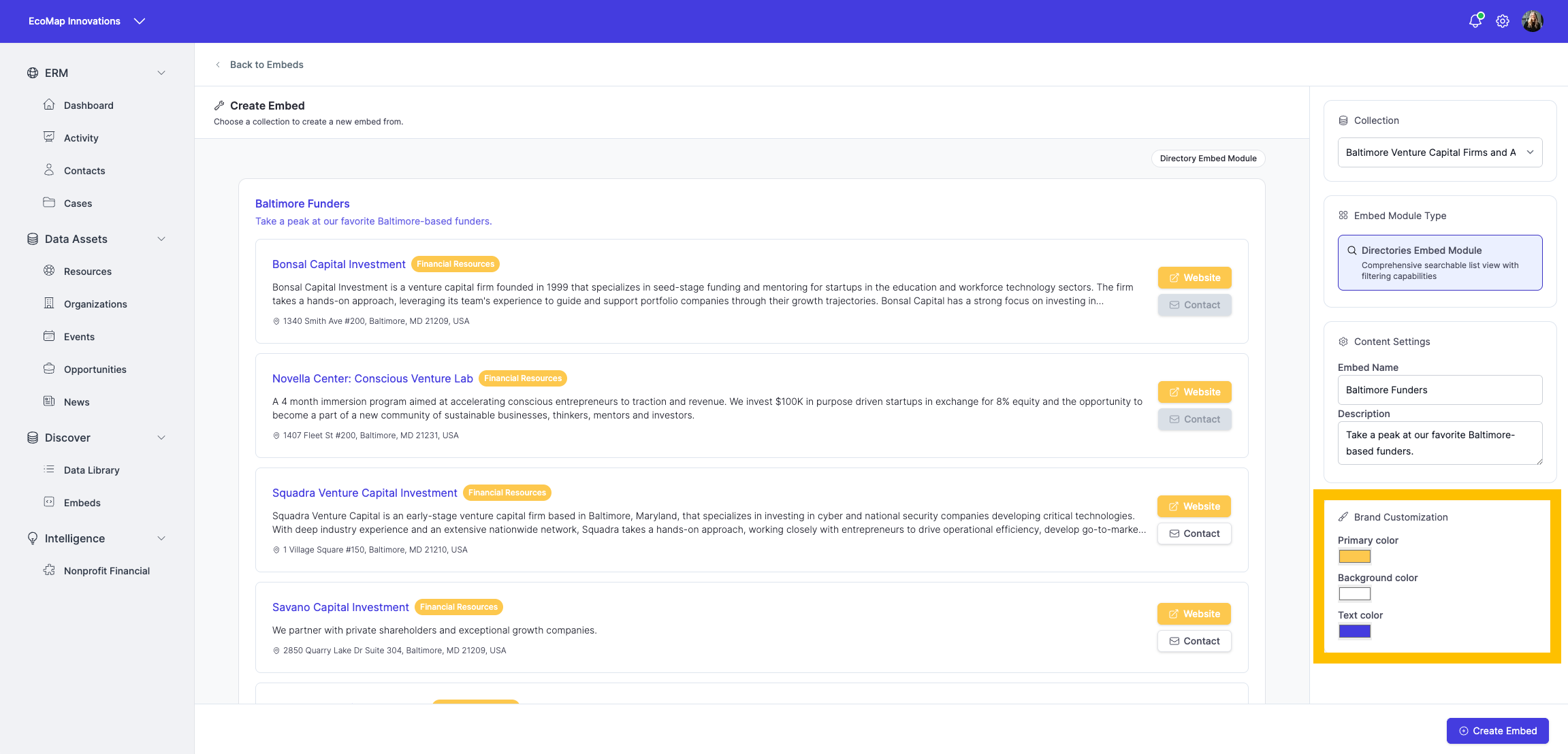
Task: Select the Directories Embed Module option
Action: coord(1440,263)
